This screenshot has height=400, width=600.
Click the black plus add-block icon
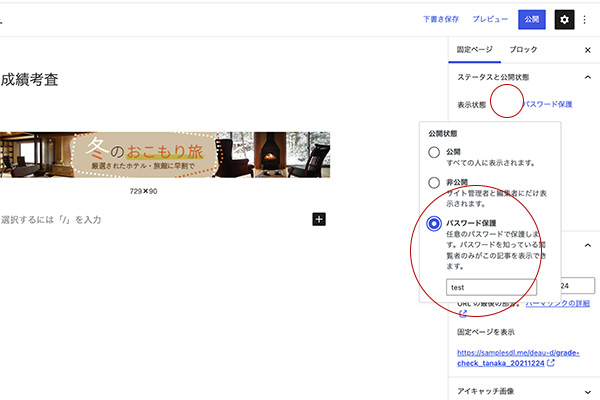tap(319, 219)
